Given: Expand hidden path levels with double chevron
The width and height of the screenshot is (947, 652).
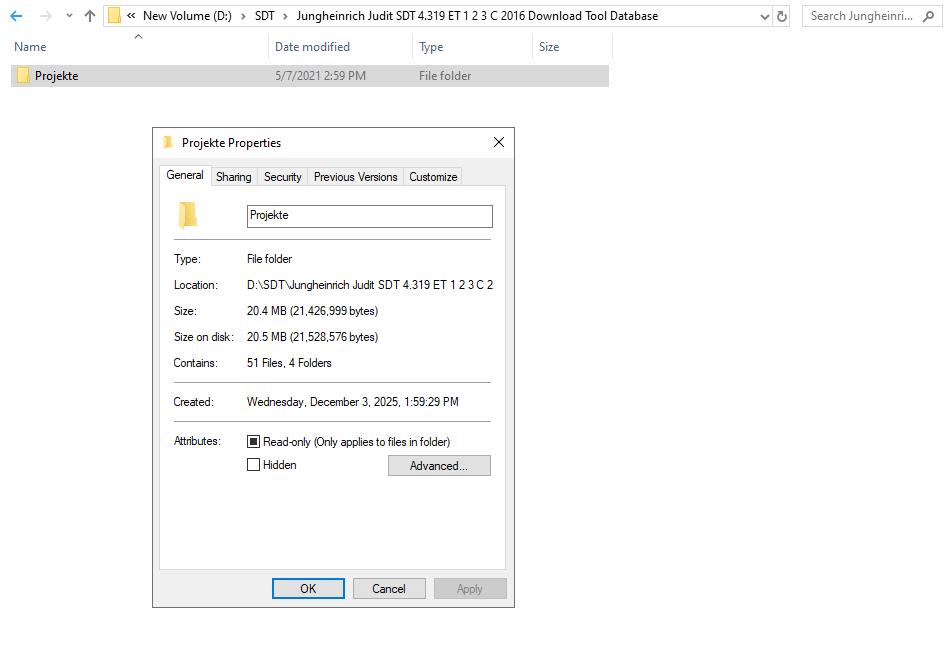Looking at the screenshot, I should [131, 16].
